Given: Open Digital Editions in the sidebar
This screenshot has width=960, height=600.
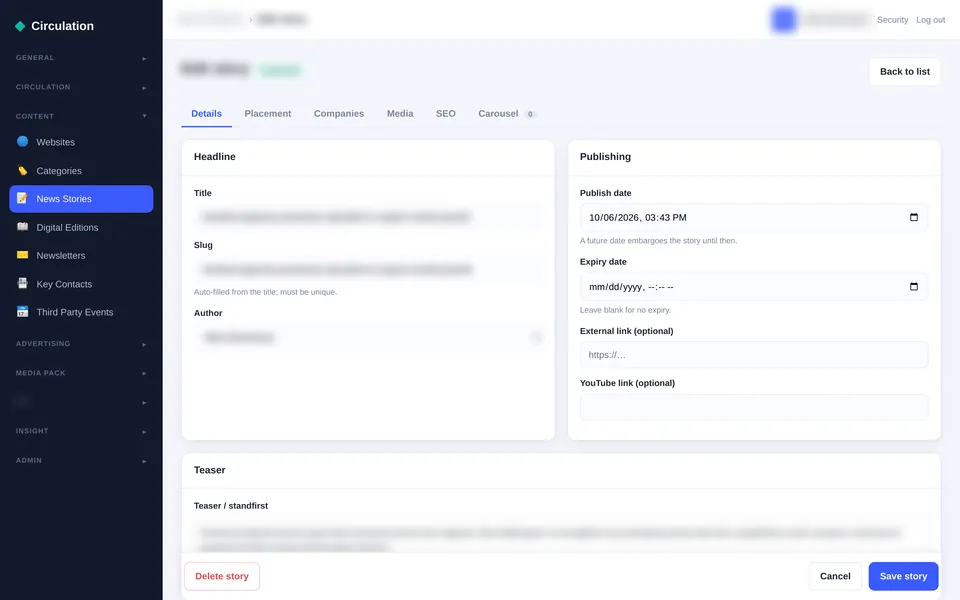Looking at the screenshot, I should 81,227.
